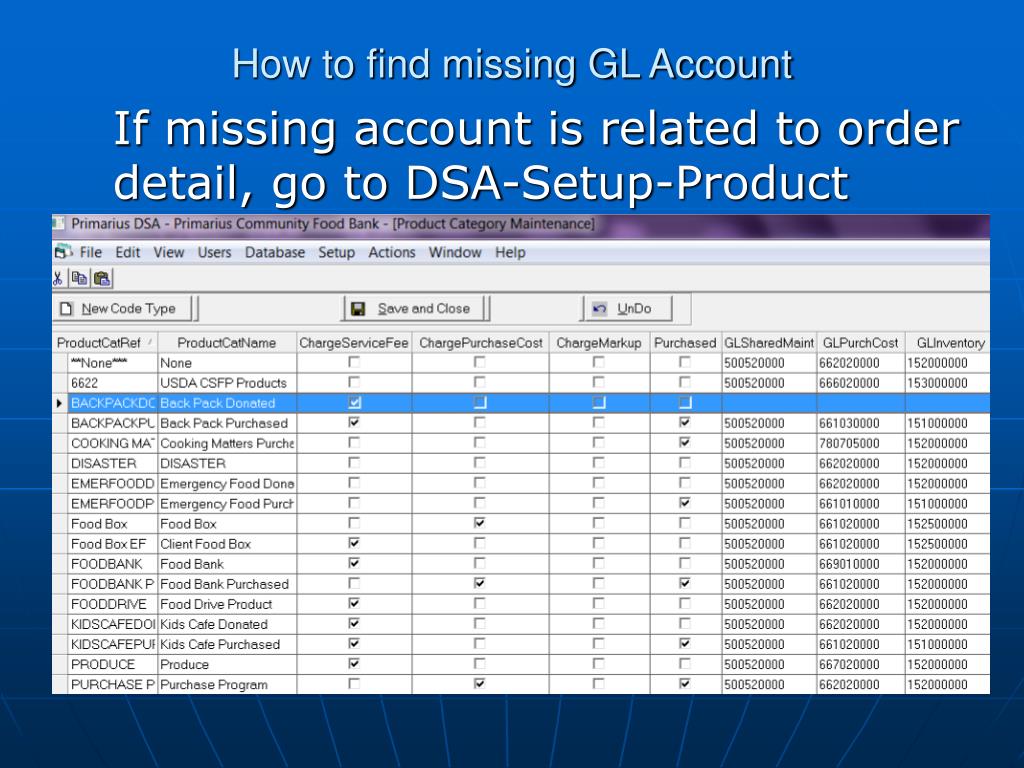1024x768 pixels.
Task: Select the 'Food Drive Product' cell
Action: click(x=227, y=604)
